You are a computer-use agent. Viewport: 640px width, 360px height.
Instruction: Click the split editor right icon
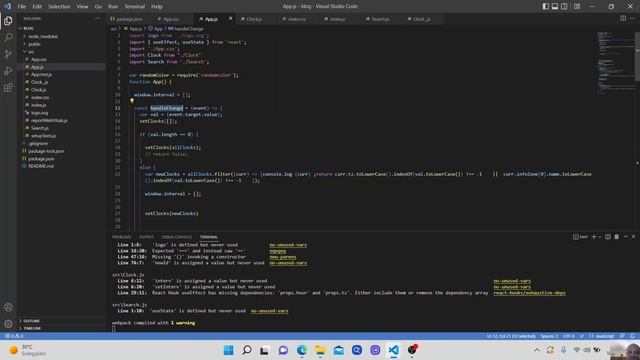(x=623, y=18)
